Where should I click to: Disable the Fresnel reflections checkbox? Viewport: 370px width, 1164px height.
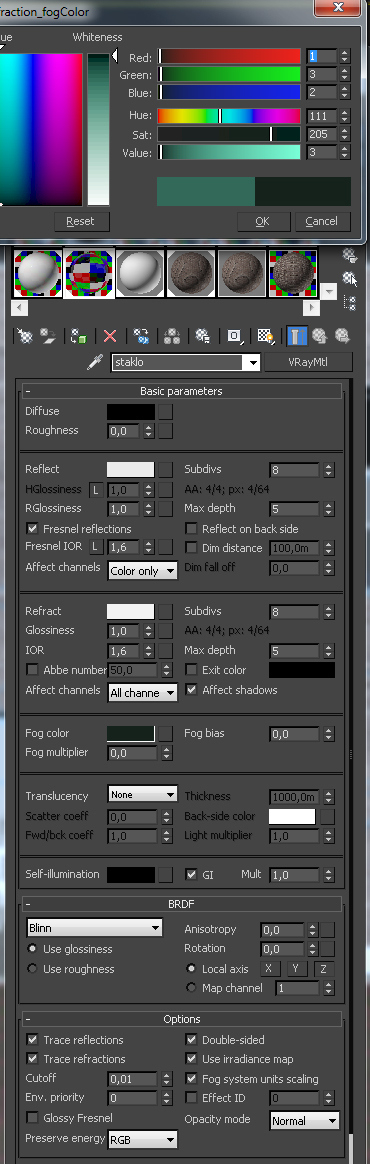click(32, 529)
